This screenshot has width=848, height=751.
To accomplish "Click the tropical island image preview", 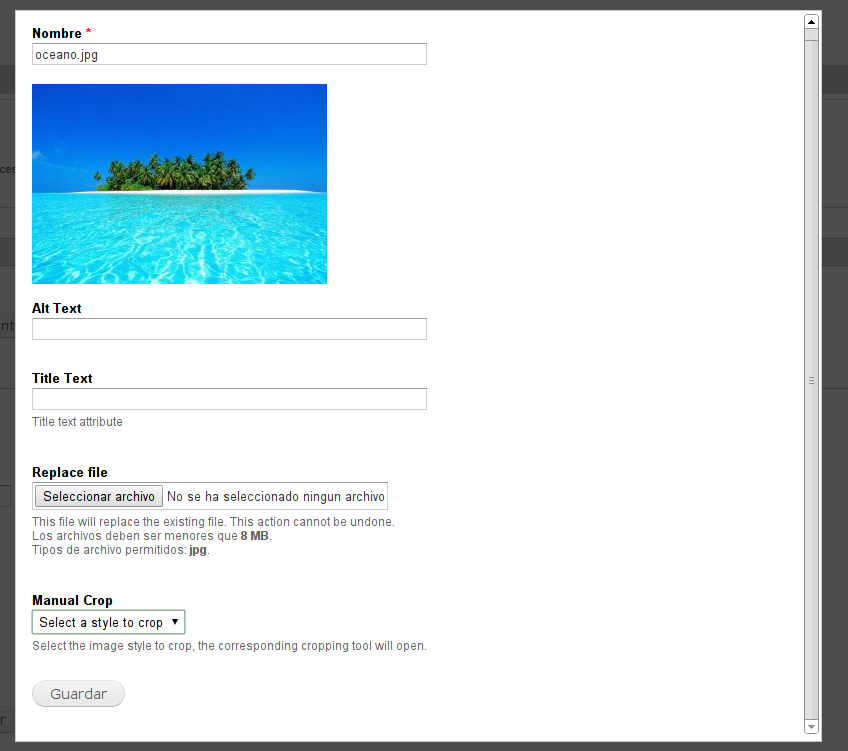I will point(179,183).
